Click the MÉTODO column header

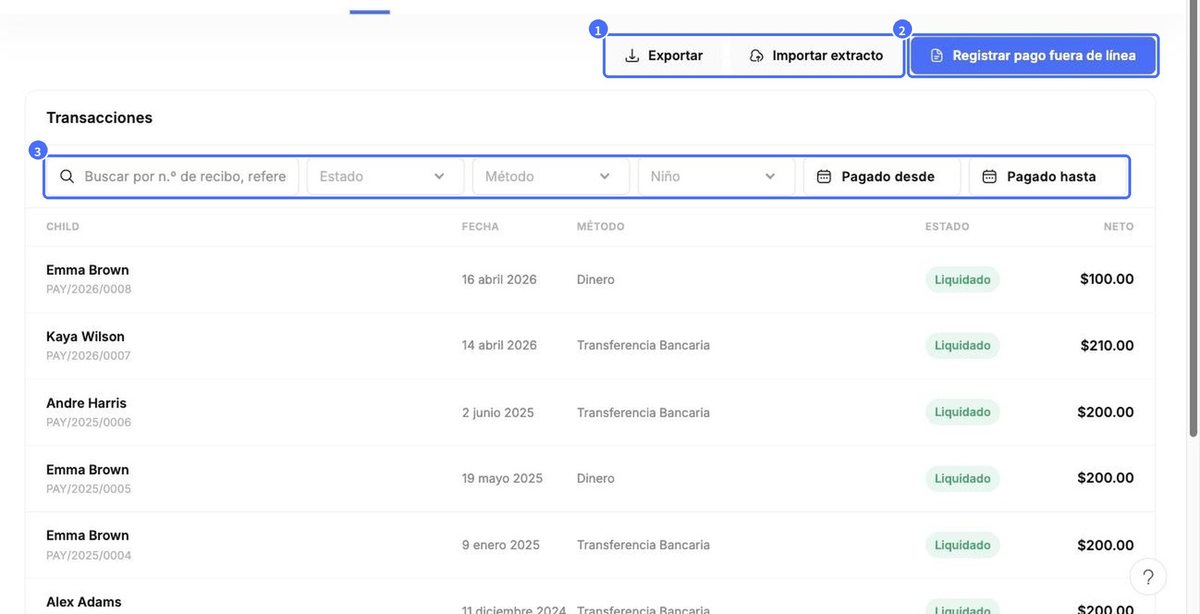pyautogui.click(x=601, y=227)
